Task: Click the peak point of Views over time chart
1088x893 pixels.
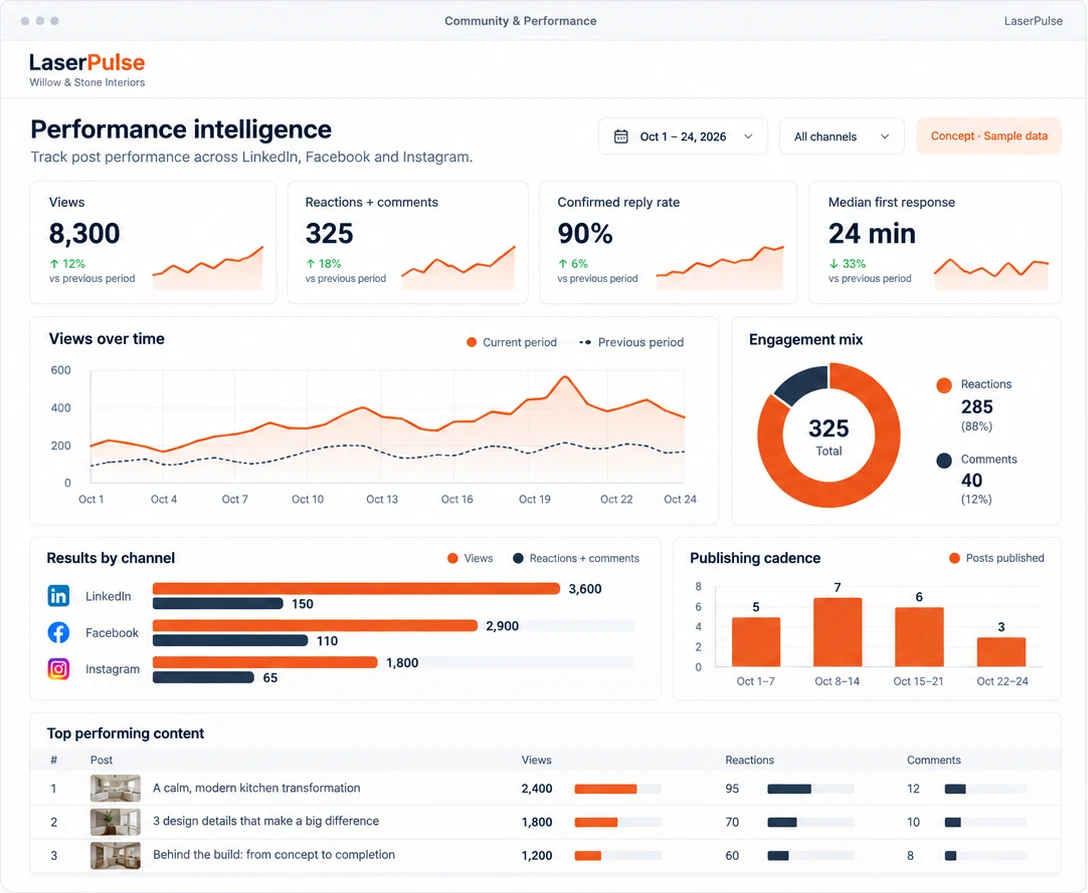Action: [x=566, y=377]
